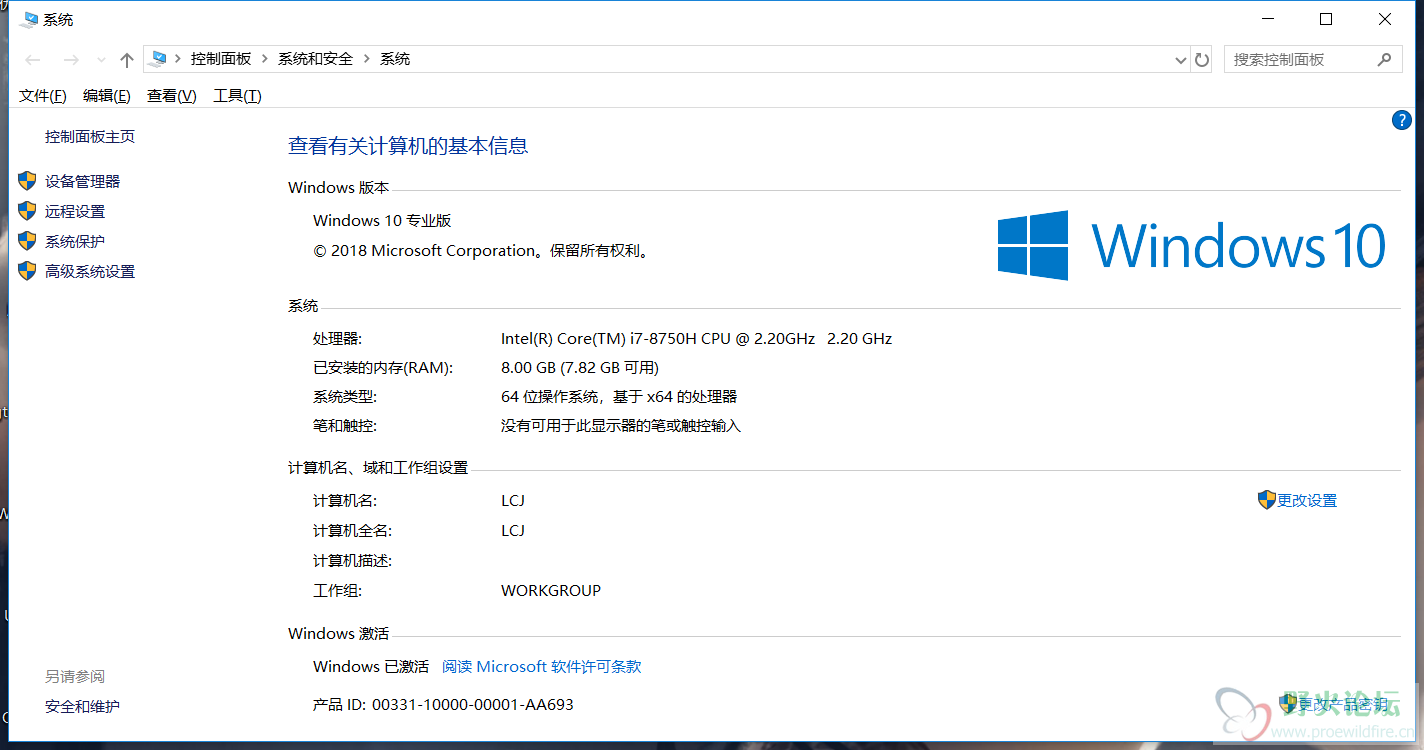Click the 64 位操作系统 system type text
Image resolution: width=1424 pixels, height=750 pixels.
[x=619, y=397]
